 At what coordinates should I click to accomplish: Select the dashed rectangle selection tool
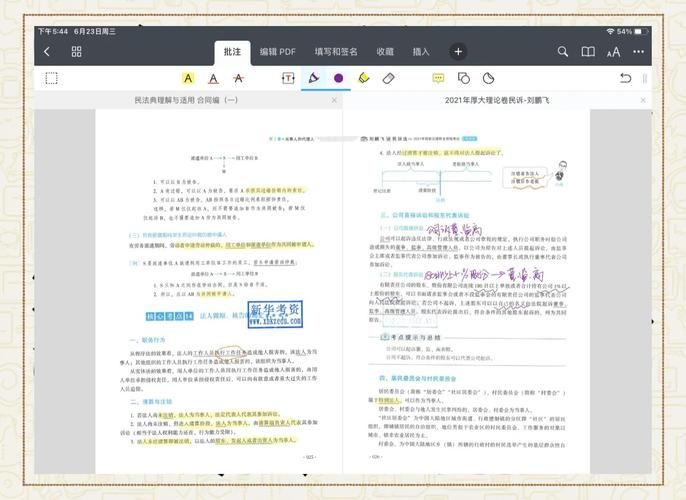point(52,78)
